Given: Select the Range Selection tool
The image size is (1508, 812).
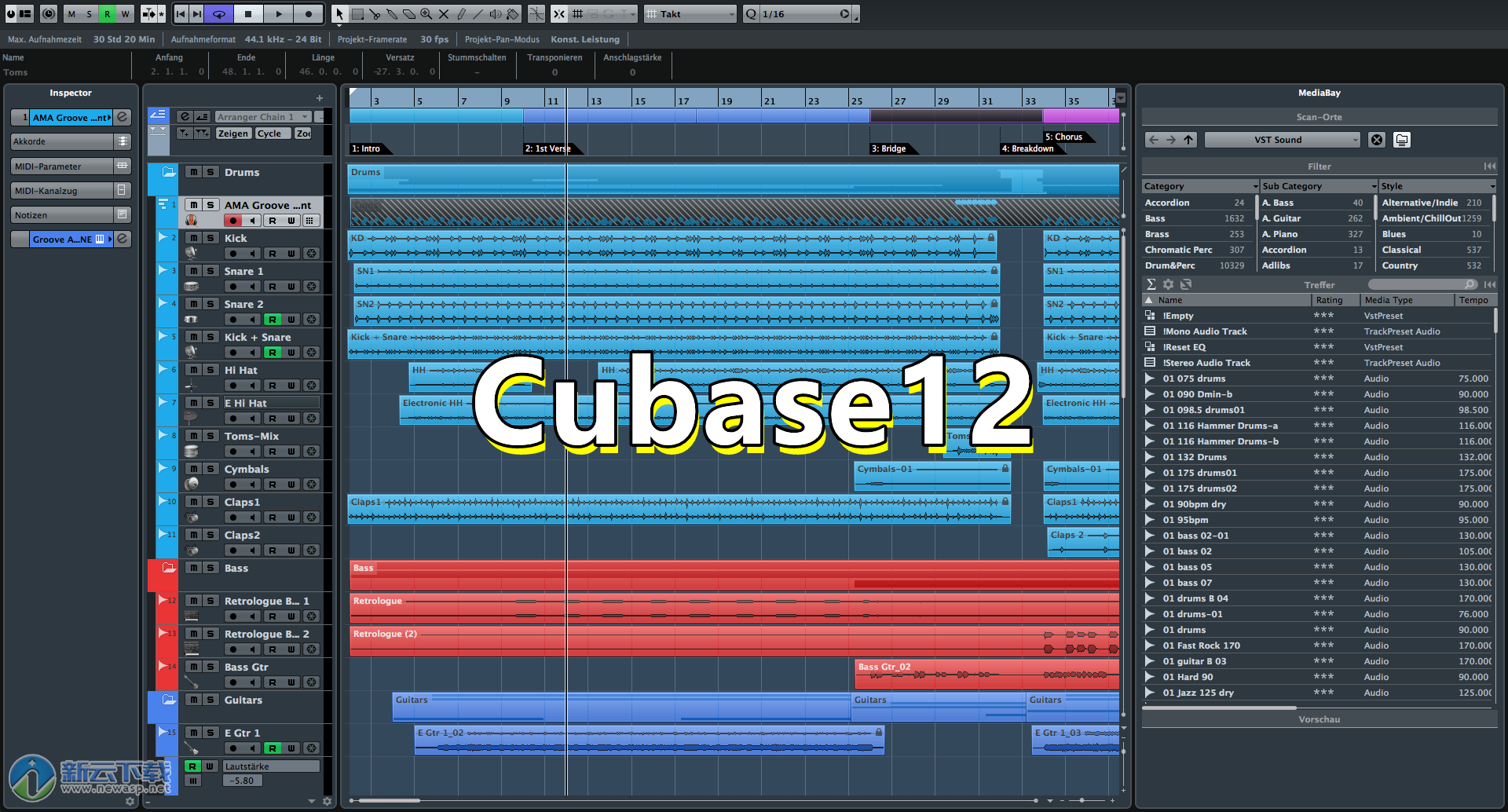Looking at the screenshot, I should coord(357,14).
